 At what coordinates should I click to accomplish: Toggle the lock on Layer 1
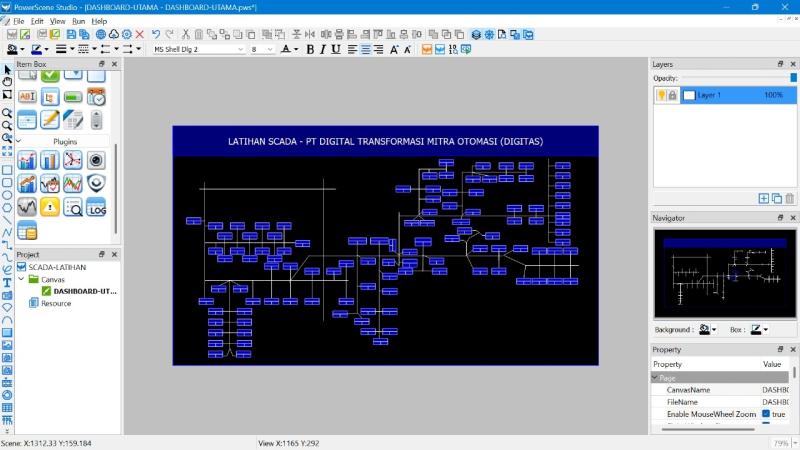(673, 95)
